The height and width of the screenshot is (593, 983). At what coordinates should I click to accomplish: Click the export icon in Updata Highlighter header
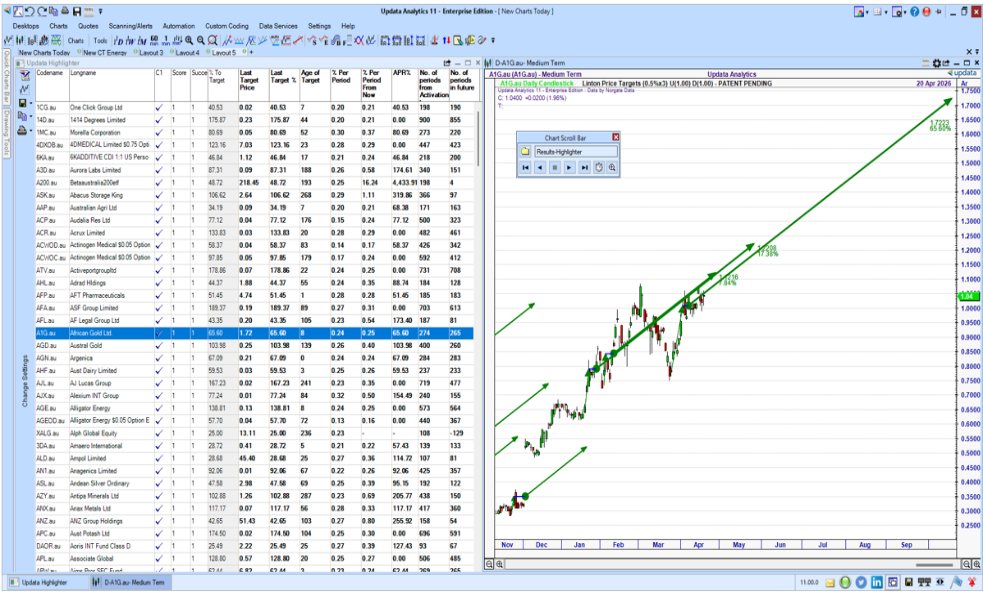(447, 63)
